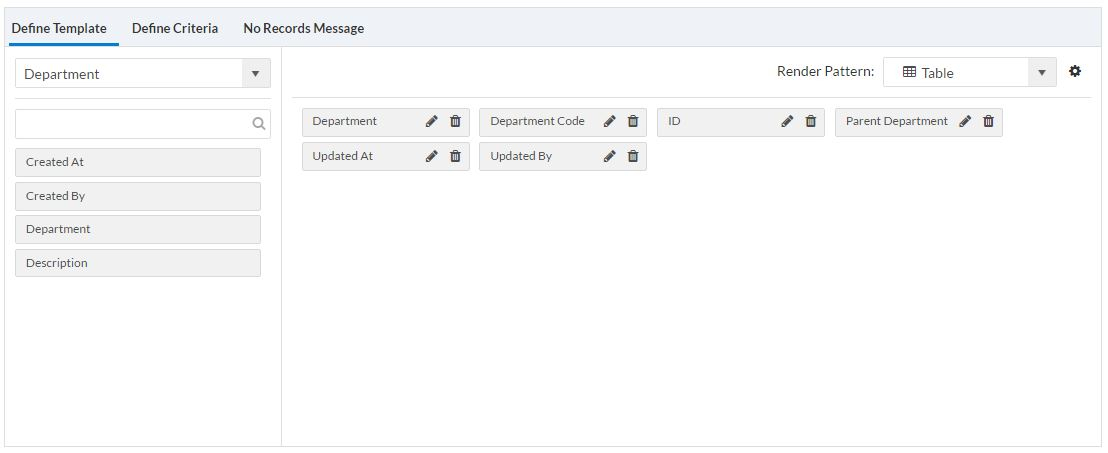Viewport: 1108px width, 453px height.
Task: Edit the Parent Department column
Action: pos(965,121)
